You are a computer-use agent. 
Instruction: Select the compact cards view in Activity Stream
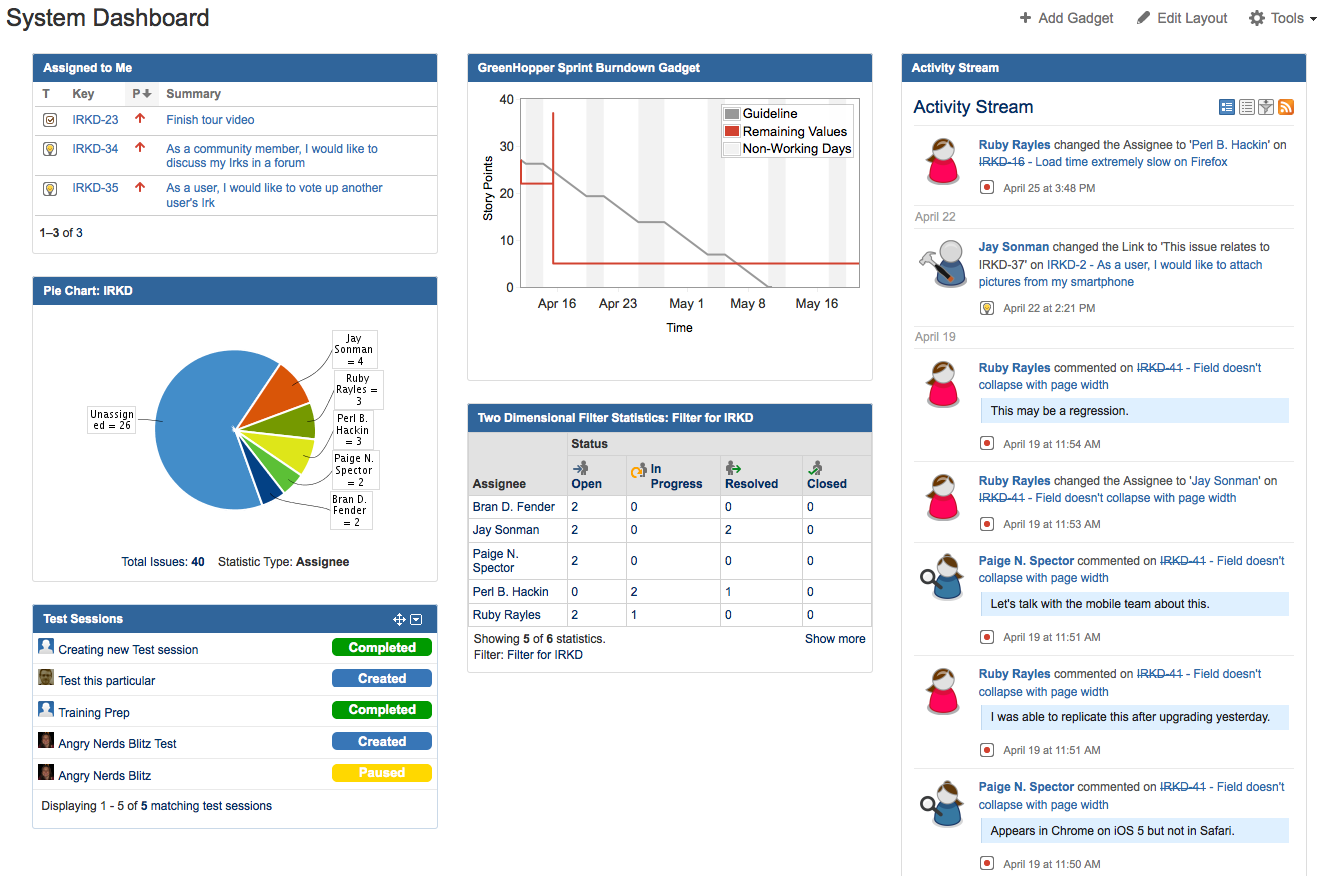point(1227,107)
